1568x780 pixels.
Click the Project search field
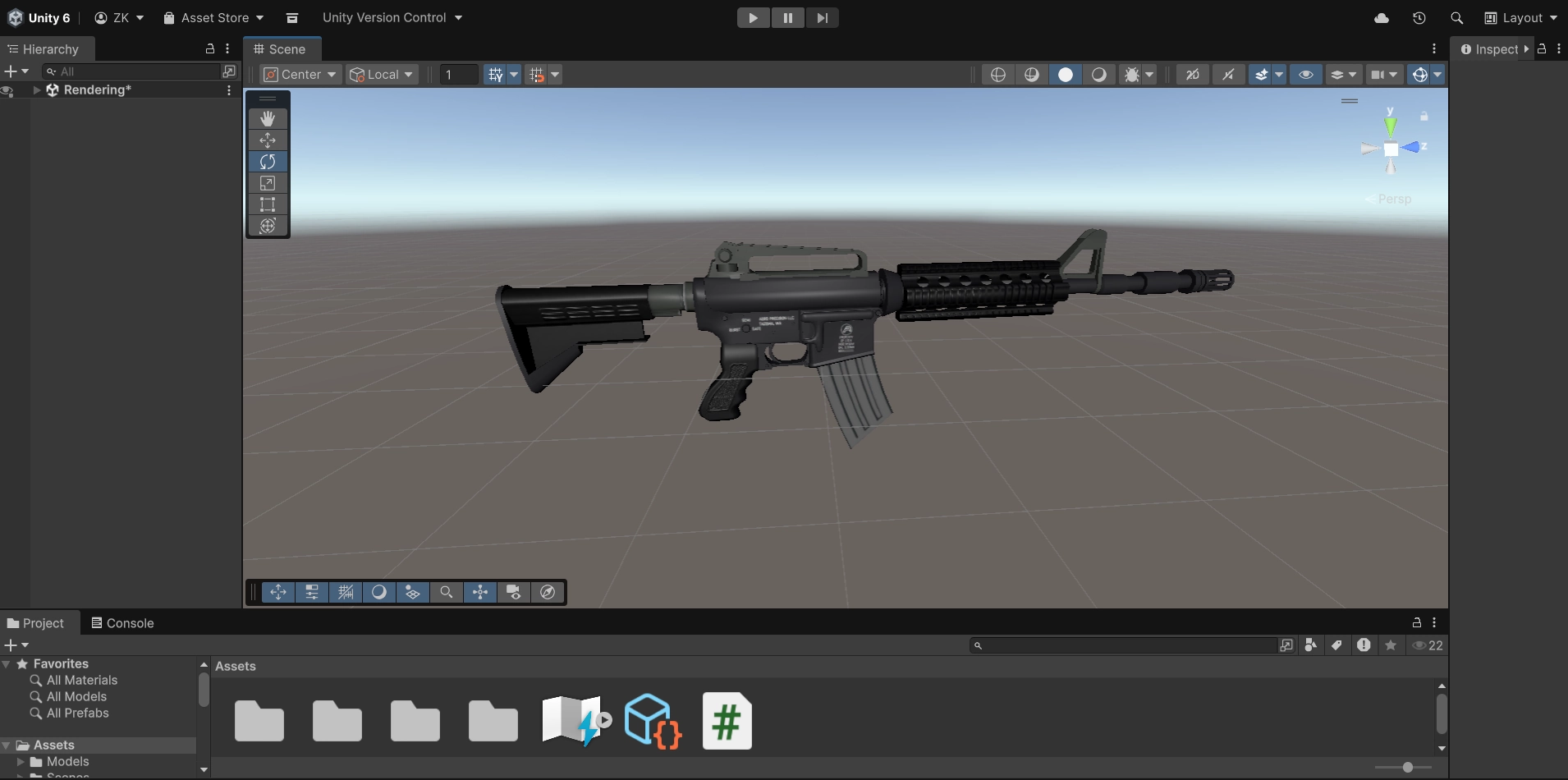click(x=1129, y=646)
